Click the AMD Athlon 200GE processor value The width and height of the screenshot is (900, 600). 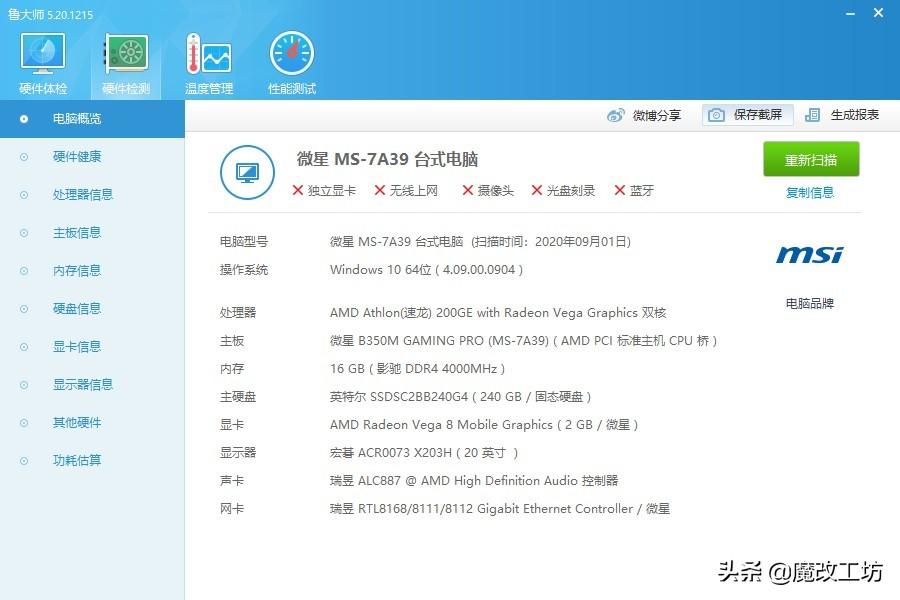pos(498,313)
